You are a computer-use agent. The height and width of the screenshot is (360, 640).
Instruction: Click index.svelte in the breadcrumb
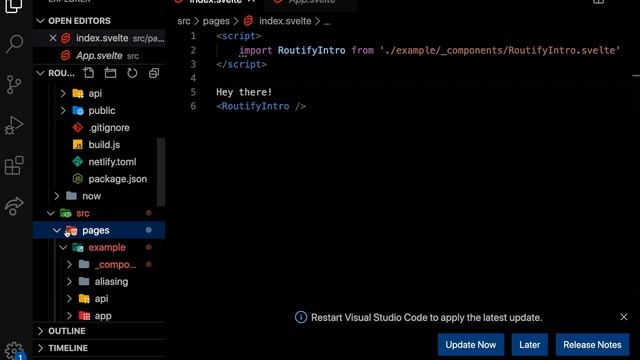pos(285,21)
